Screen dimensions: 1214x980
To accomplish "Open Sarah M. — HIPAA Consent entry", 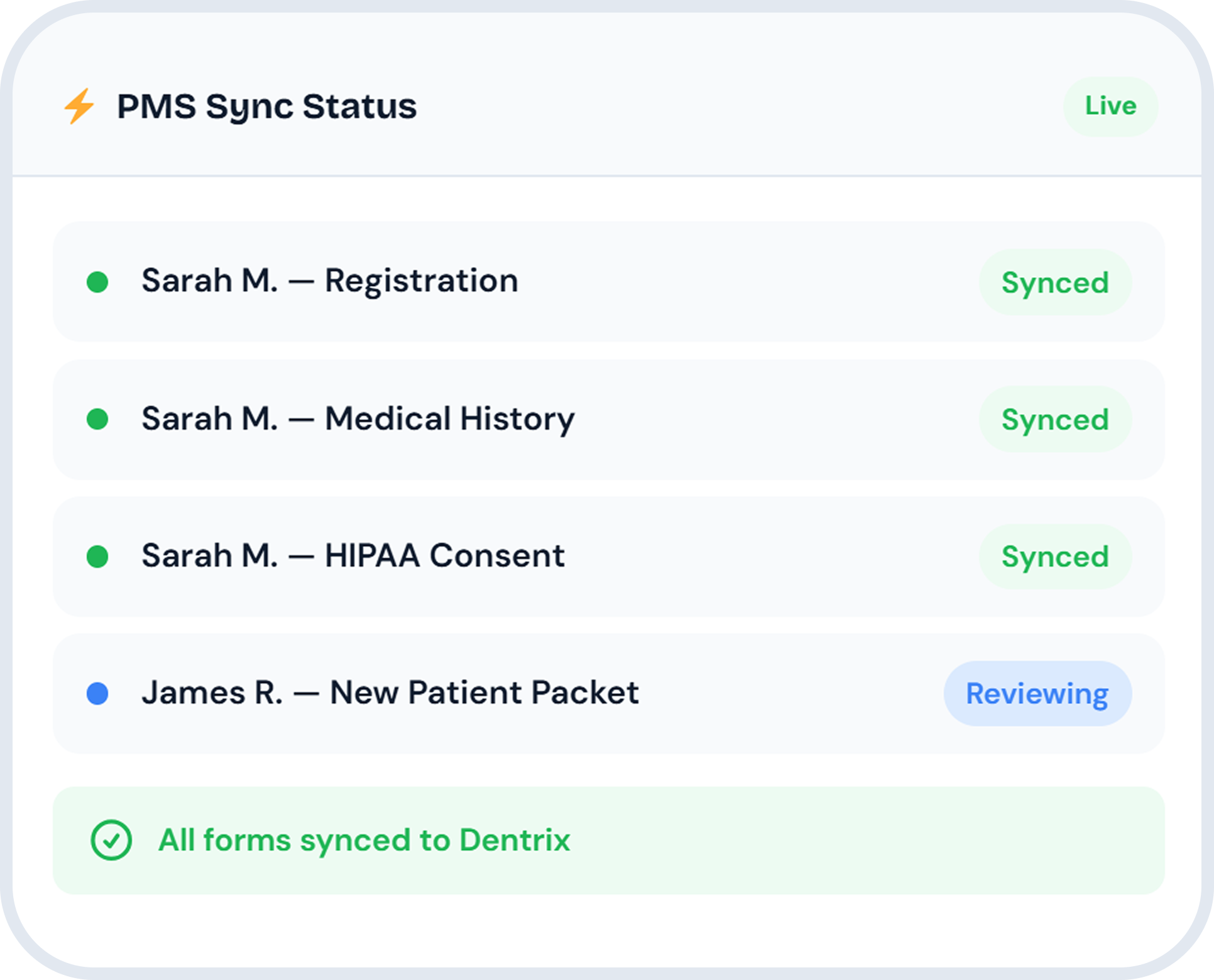I will pyautogui.click(x=353, y=556).
